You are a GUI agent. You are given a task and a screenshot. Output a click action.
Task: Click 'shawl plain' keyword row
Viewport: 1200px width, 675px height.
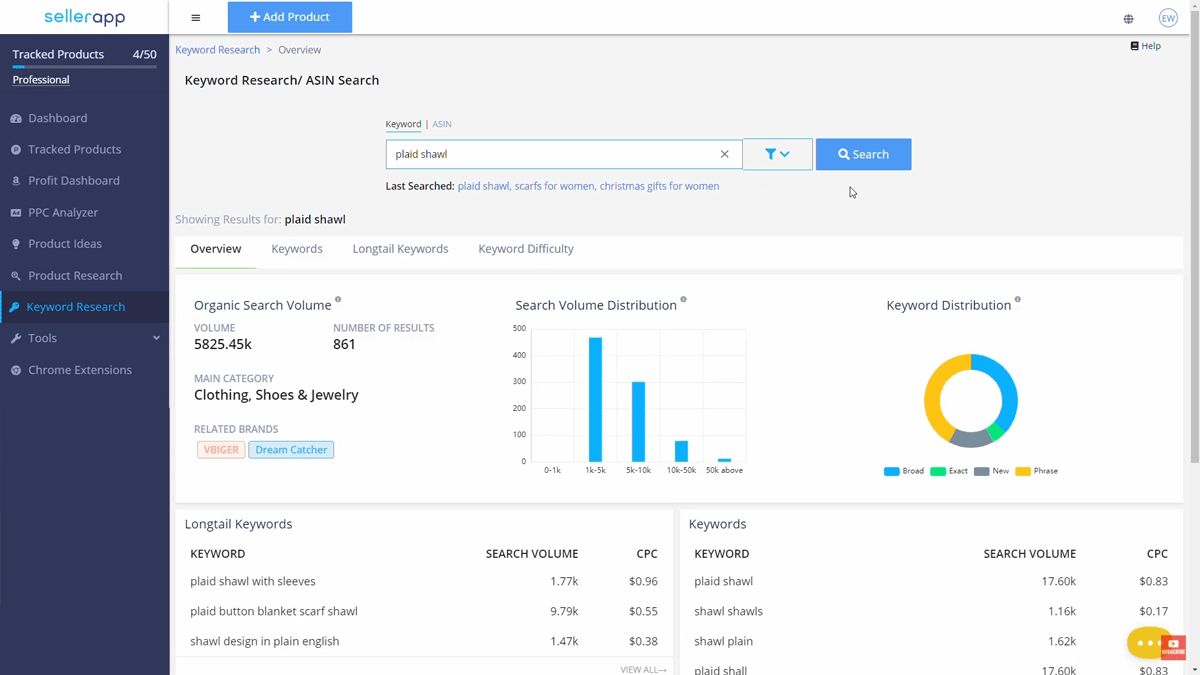point(930,641)
